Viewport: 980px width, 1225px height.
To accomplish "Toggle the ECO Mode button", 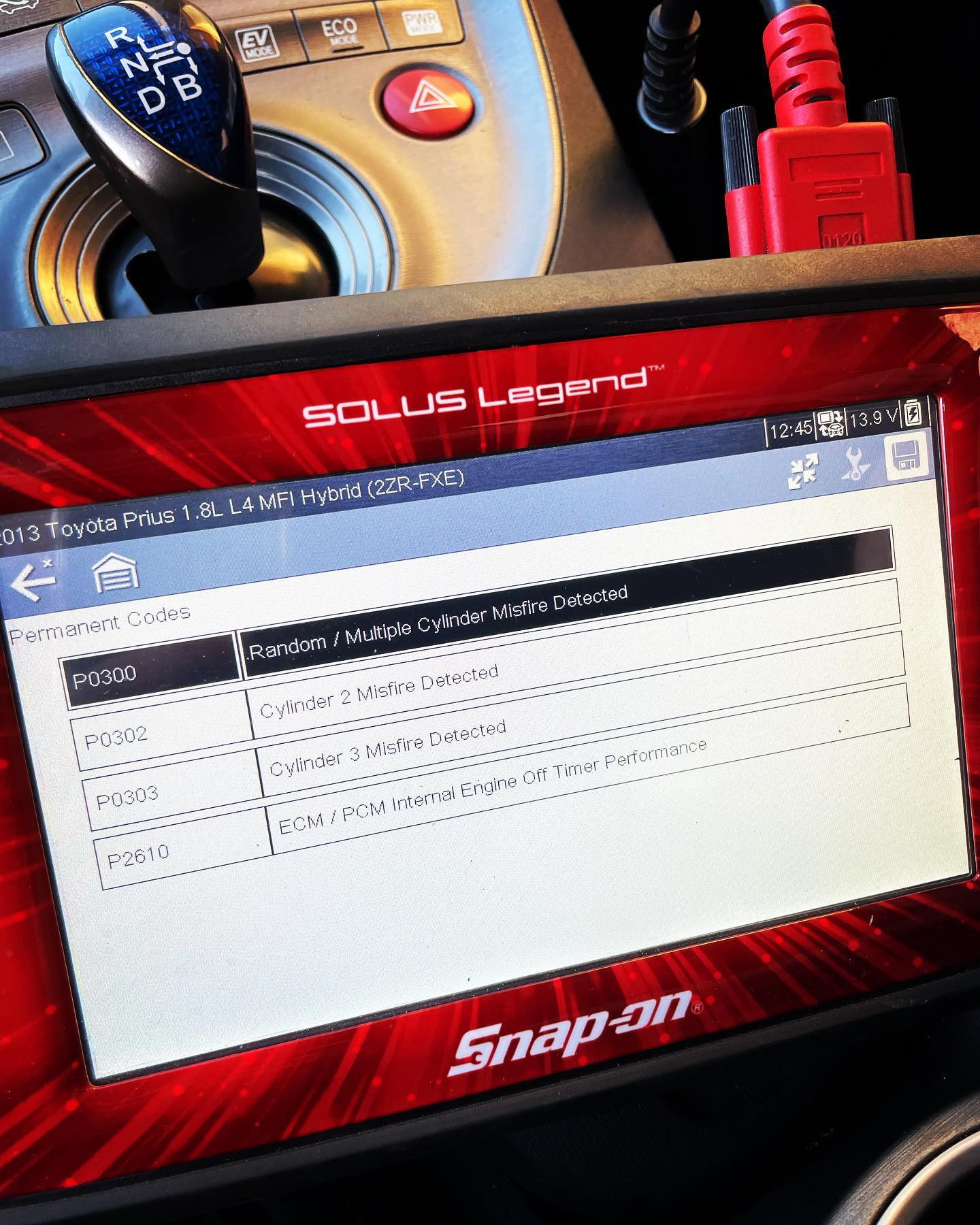I will 338,31.
